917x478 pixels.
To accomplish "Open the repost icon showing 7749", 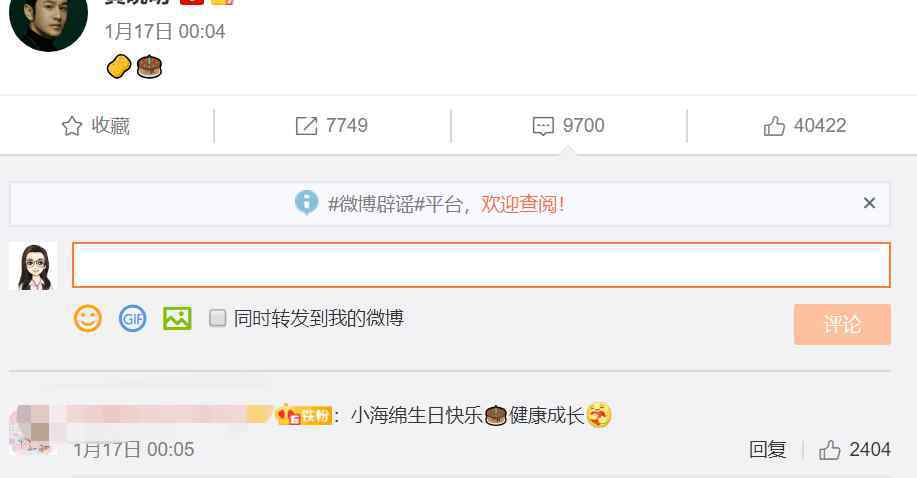I will pyautogui.click(x=306, y=126).
